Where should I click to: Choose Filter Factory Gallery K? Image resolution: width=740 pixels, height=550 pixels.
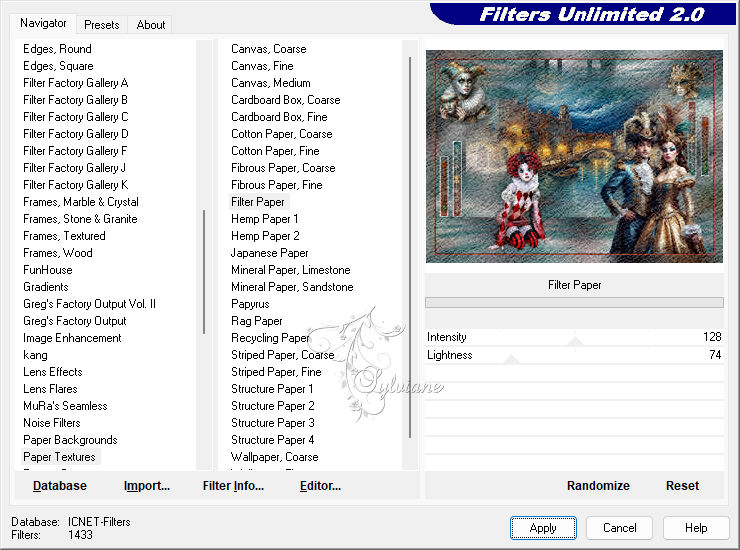pos(76,185)
